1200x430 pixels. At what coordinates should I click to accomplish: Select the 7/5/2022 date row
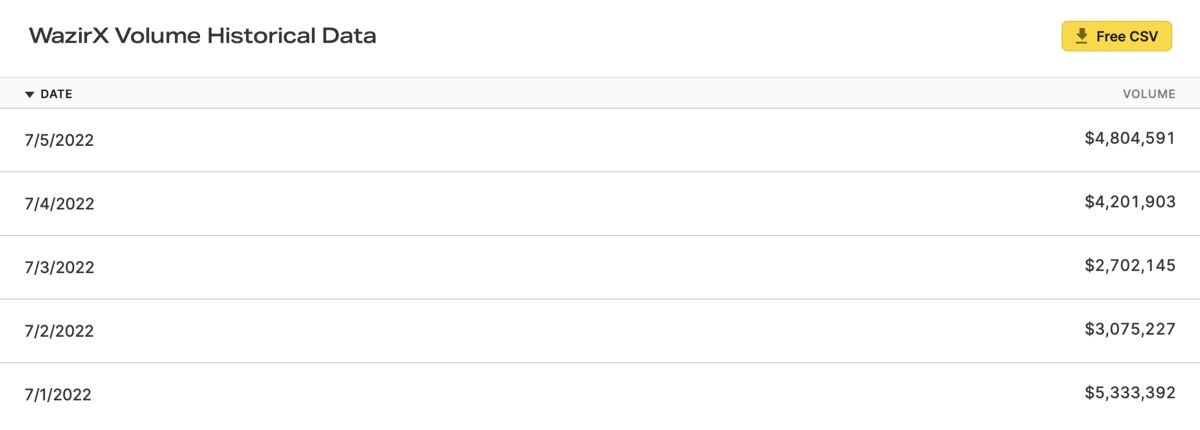[600, 140]
